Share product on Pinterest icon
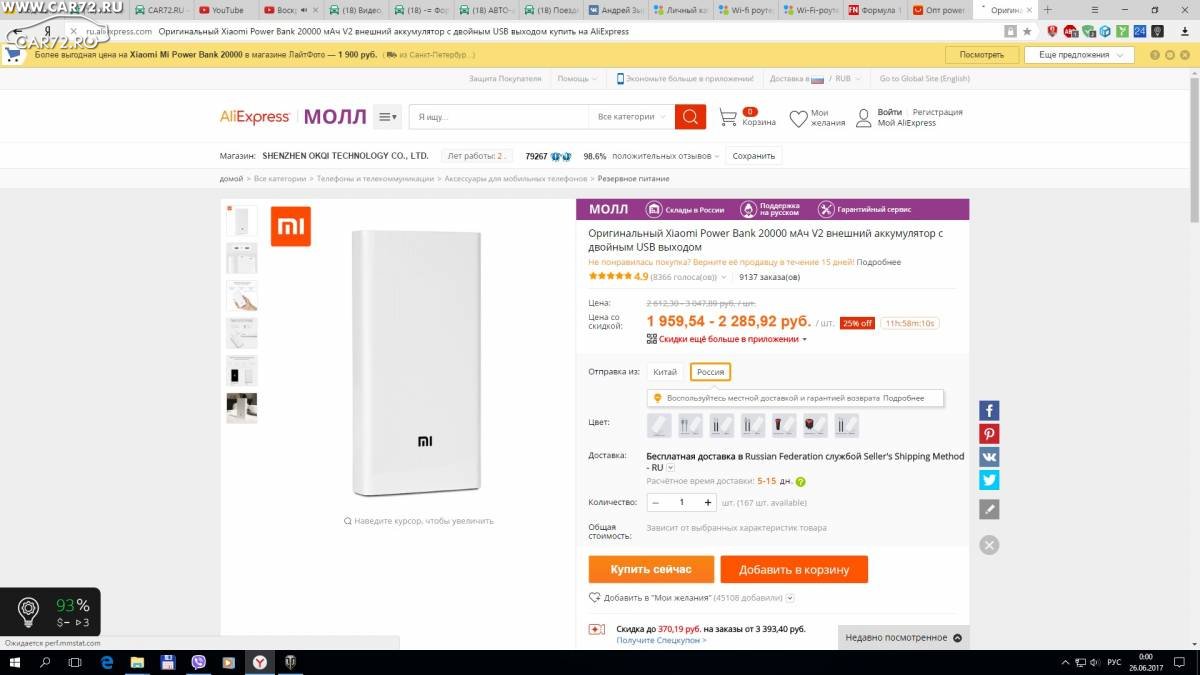Screen dimensions: 1200x675 coord(989,434)
